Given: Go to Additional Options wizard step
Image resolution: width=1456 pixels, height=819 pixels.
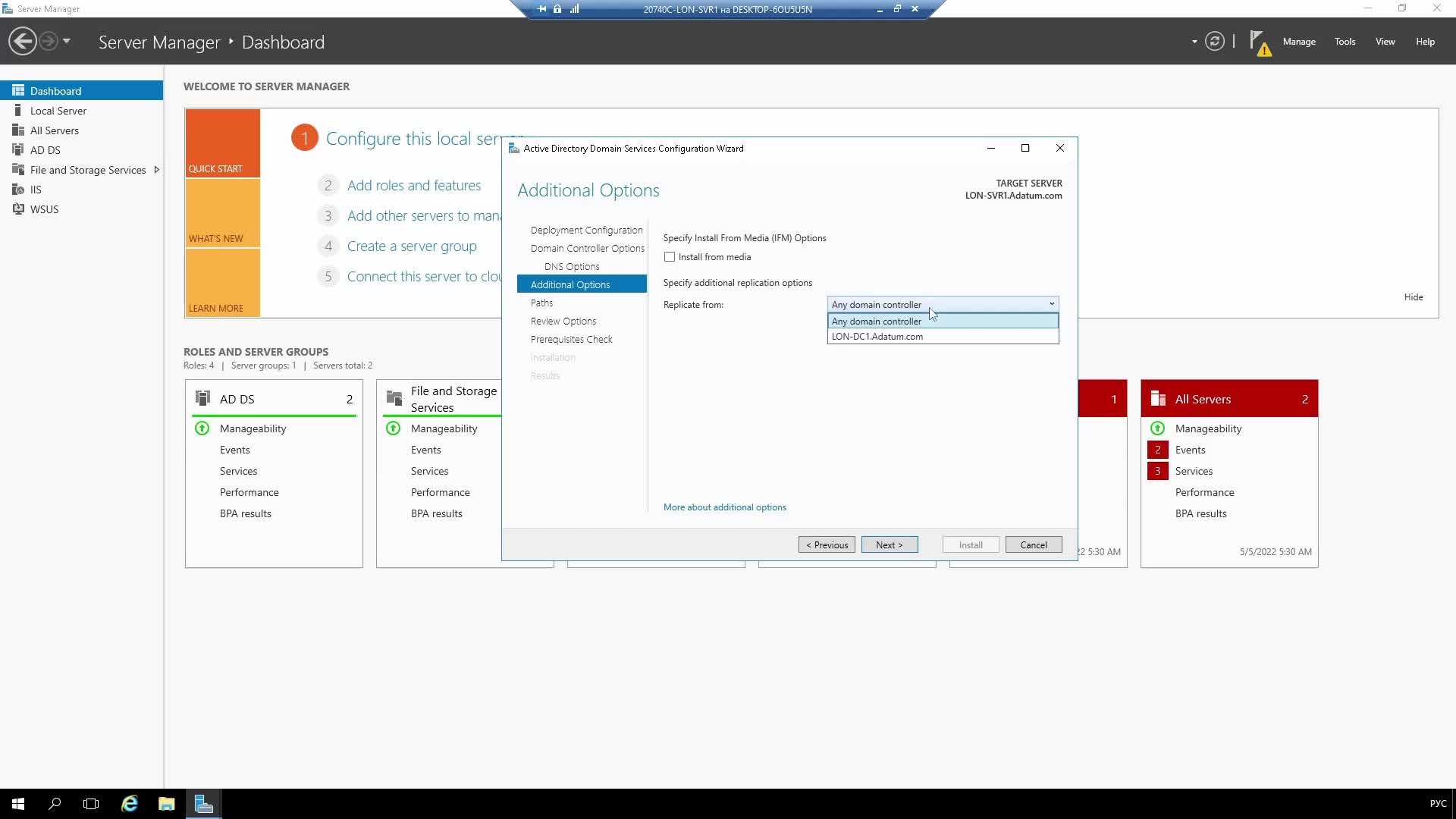Looking at the screenshot, I should [x=582, y=284].
